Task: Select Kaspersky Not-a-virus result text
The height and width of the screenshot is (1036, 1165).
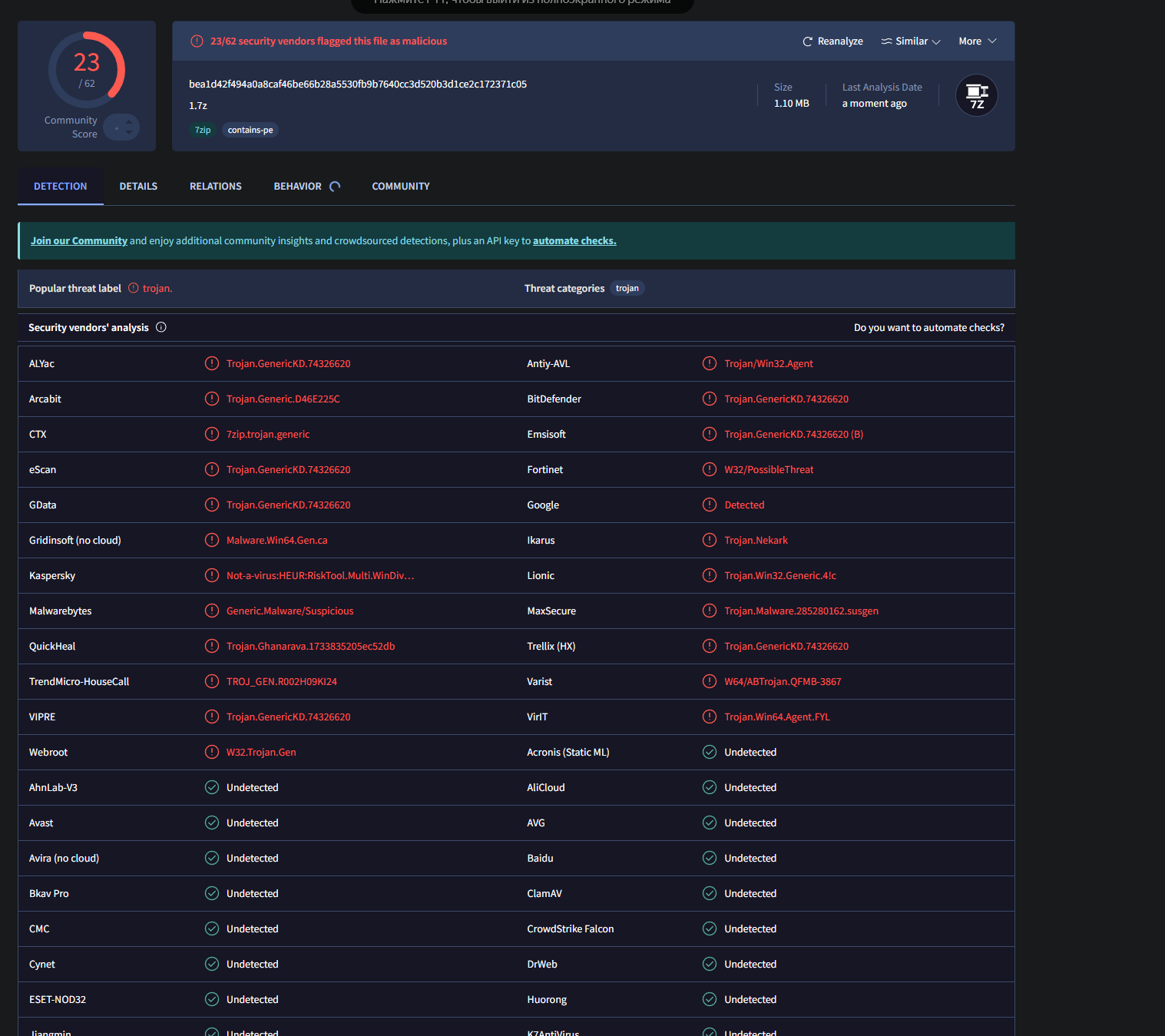Action: [x=320, y=576]
